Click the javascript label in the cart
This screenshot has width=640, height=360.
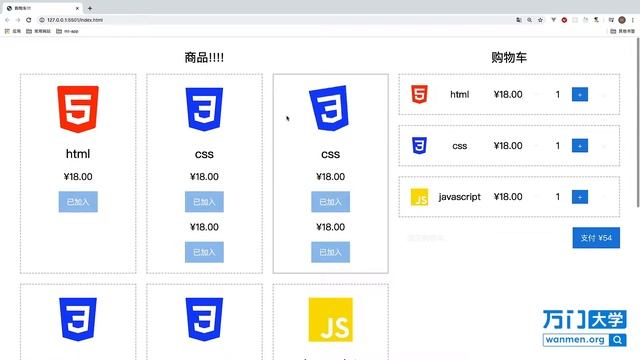point(460,197)
